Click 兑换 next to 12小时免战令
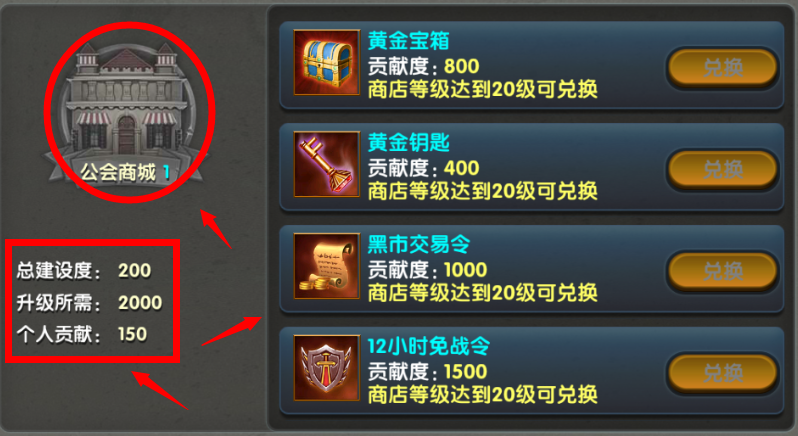 point(723,372)
